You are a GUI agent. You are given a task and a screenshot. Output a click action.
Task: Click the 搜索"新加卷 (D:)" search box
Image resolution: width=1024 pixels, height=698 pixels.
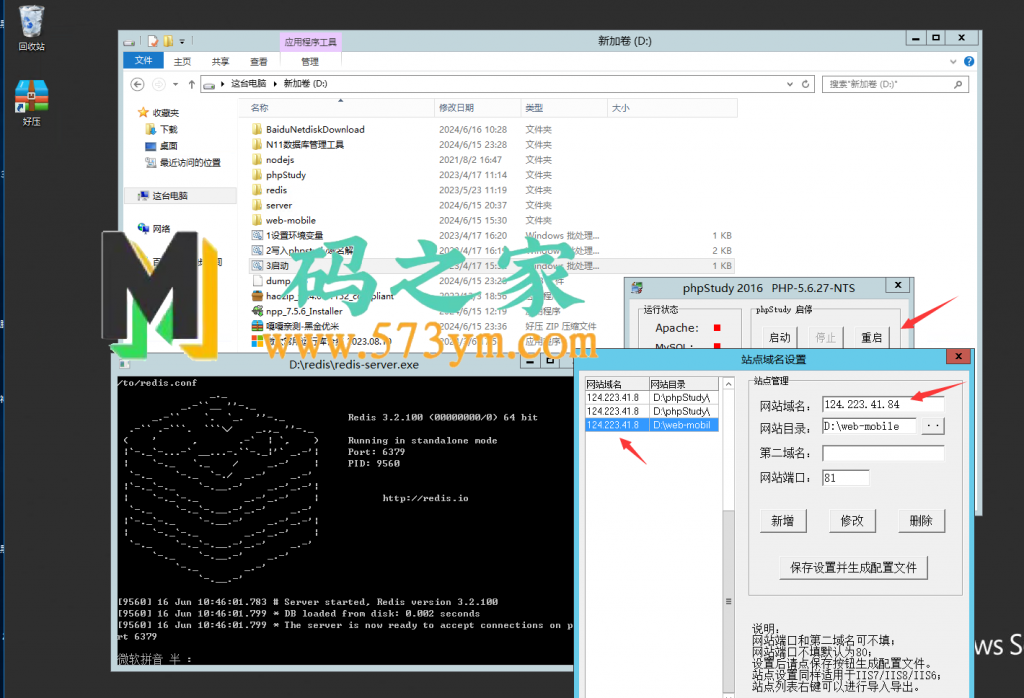click(895, 84)
